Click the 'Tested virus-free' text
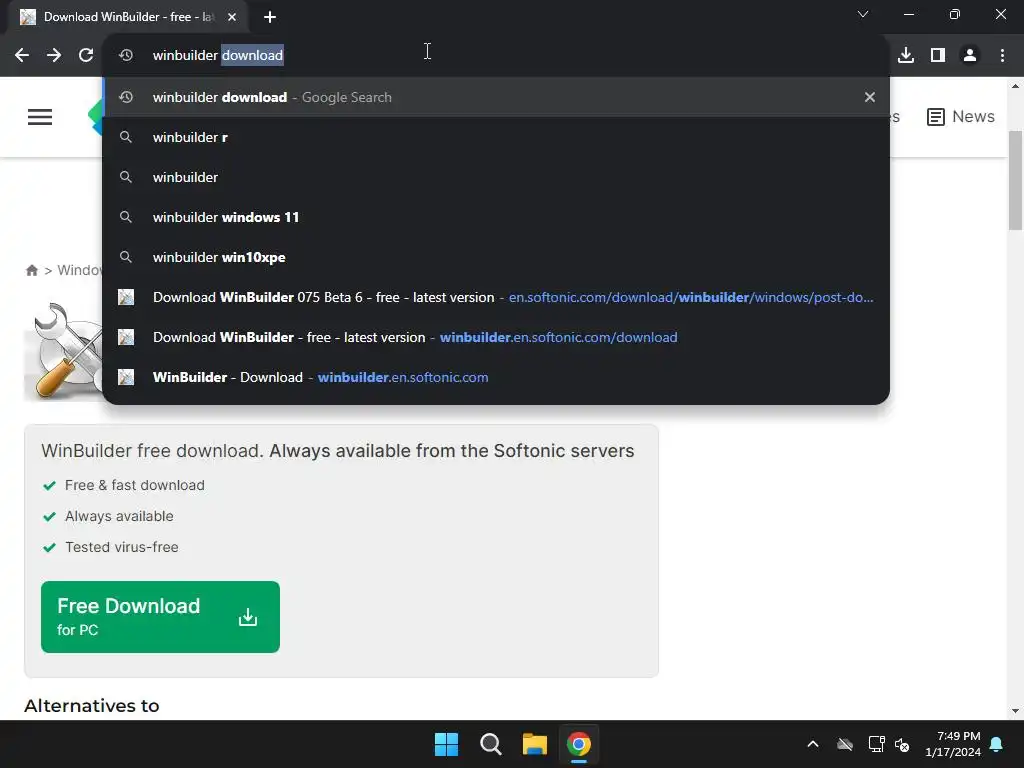The image size is (1024, 768). pyautogui.click(x=121, y=547)
